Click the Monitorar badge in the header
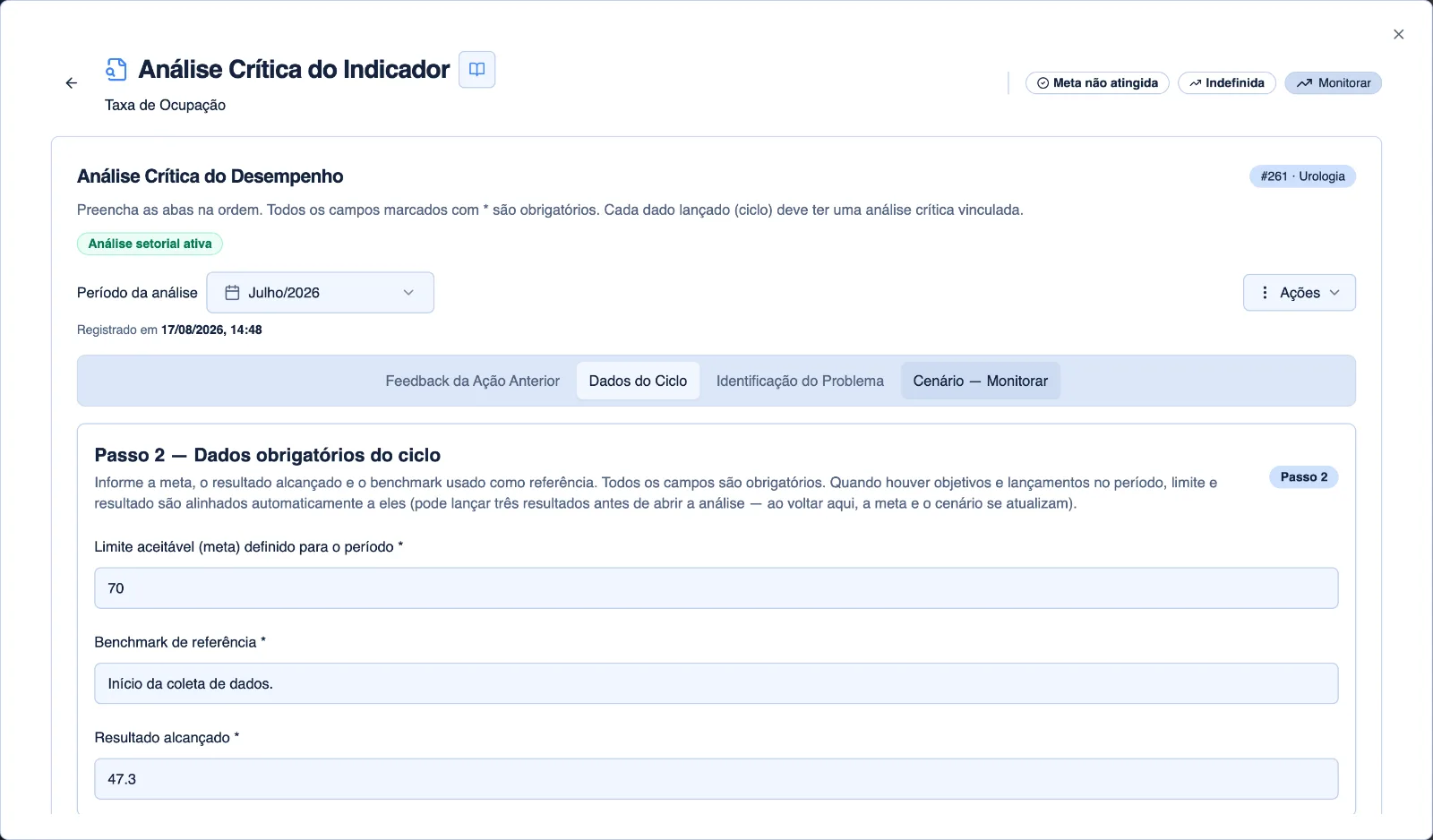 1334,83
